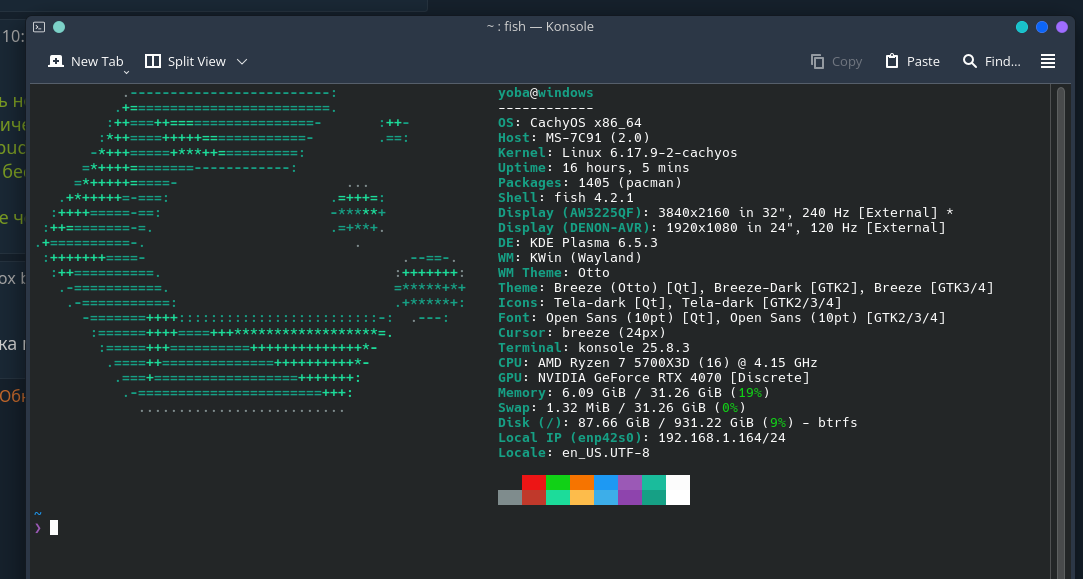Minimize window using teal circle button
The image size is (1083, 579).
[x=1022, y=27]
